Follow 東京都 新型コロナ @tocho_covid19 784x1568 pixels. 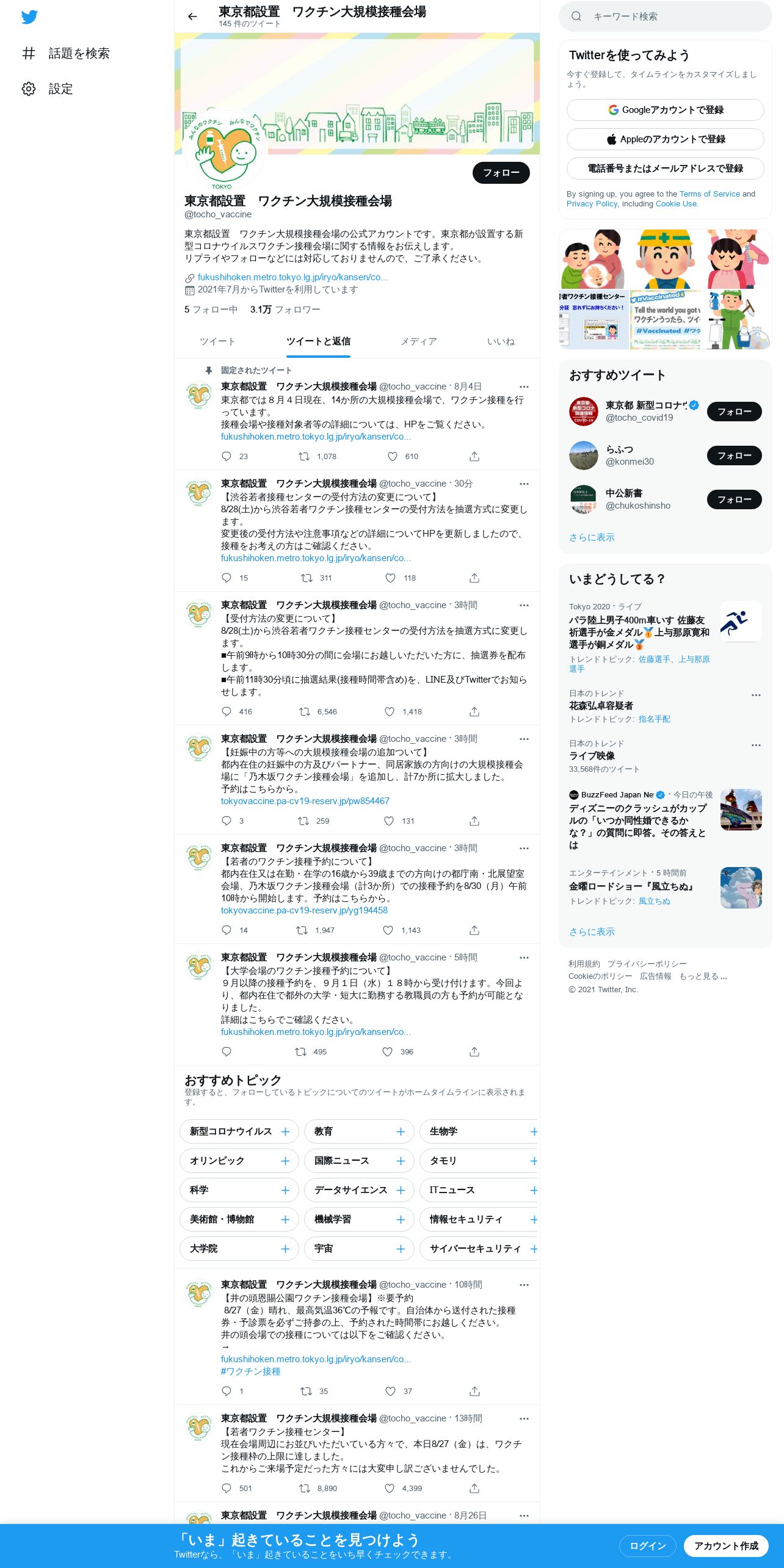point(735,412)
